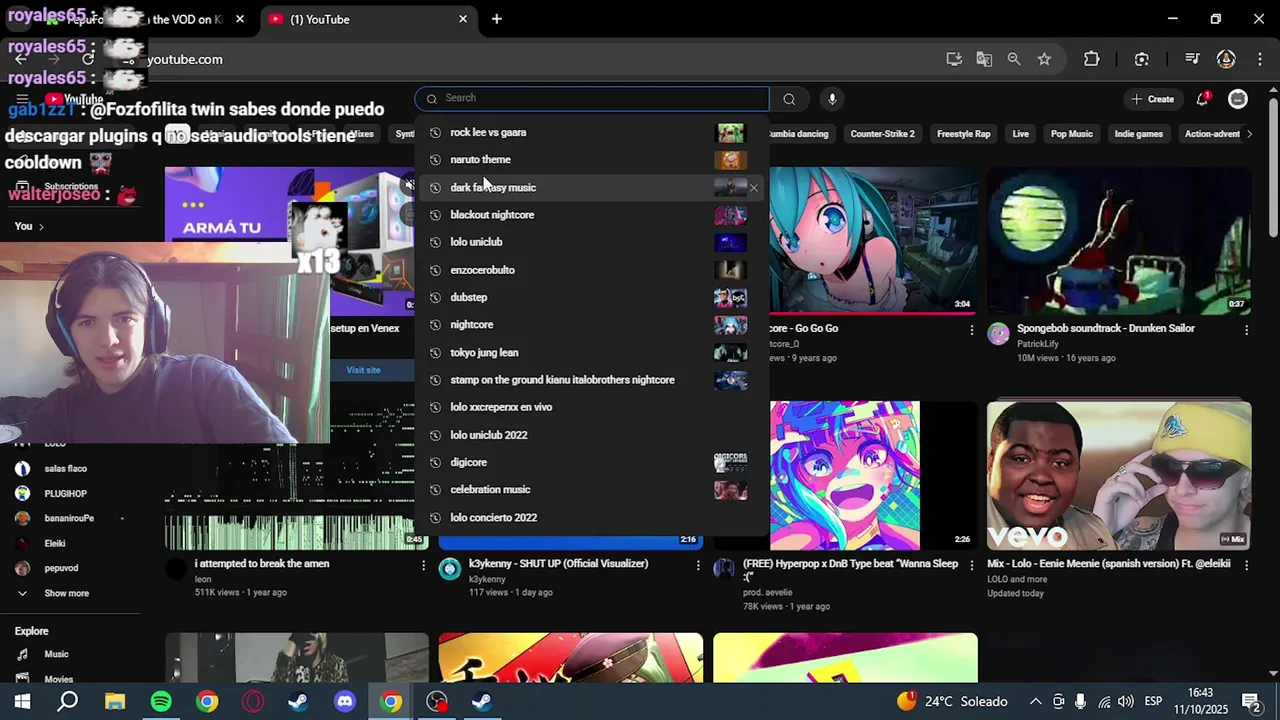This screenshot has height=720, width=1280.
Task: Open the 'You' sidebar section
Action: point(29,226)
